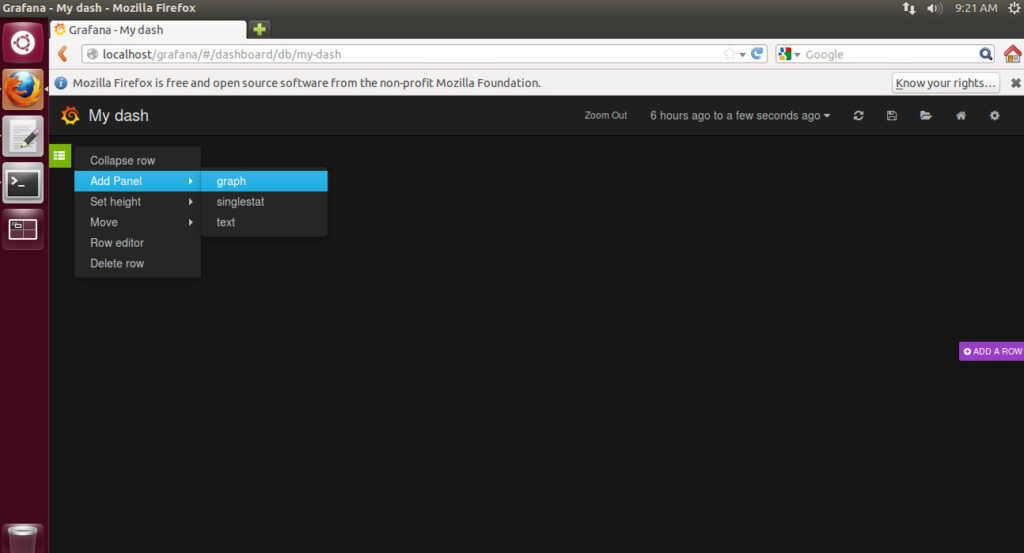Viewport: 1024px width, 553px height.
Task: Bookmark this page with the star
Action: [x=729, y=54]
